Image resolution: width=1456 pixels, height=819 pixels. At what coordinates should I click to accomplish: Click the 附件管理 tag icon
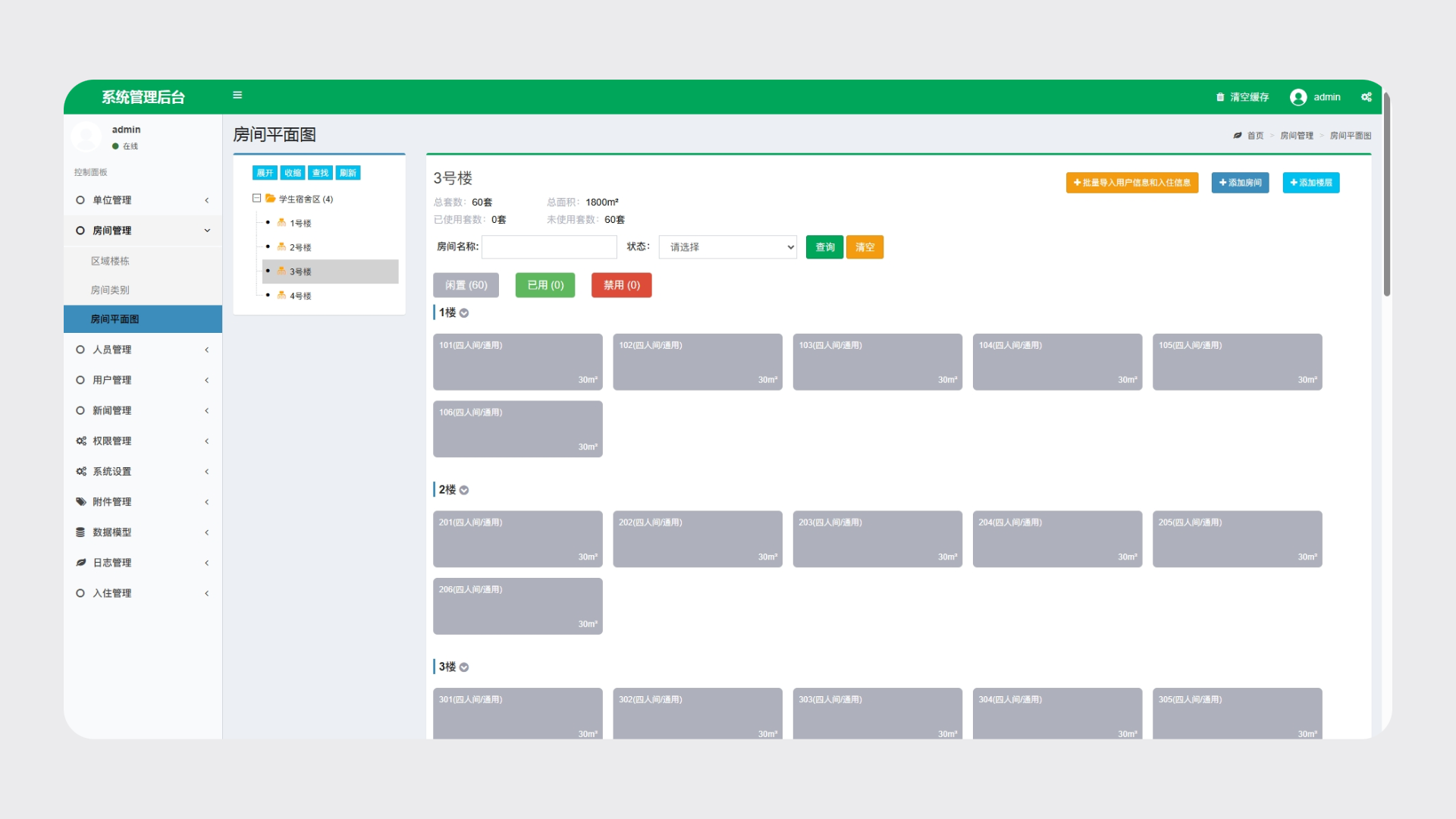[81, 501]
